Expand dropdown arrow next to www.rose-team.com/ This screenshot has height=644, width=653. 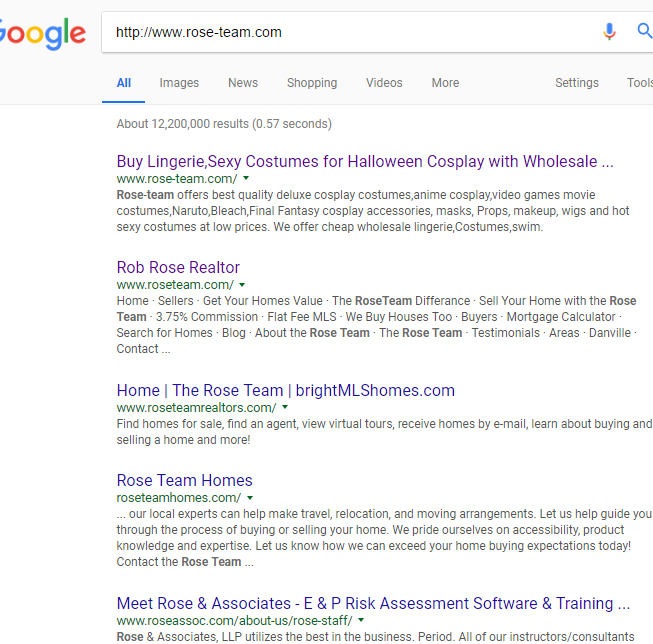pos(246,178)
